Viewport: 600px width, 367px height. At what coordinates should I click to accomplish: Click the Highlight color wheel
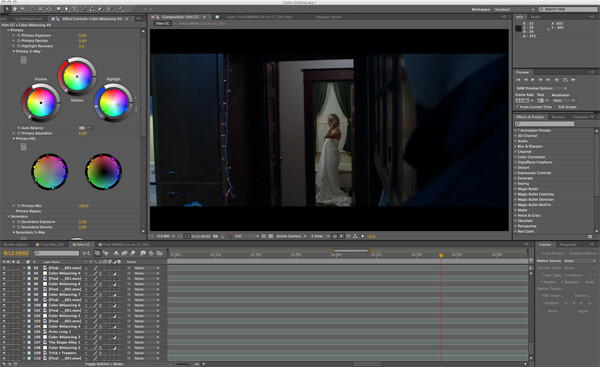pos(114,103)
